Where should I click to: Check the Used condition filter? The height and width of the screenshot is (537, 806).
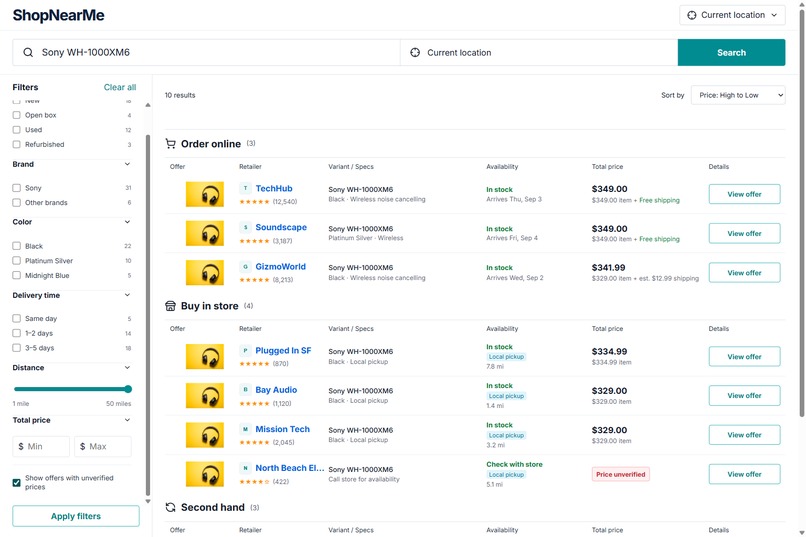click(x=16, y=129)
